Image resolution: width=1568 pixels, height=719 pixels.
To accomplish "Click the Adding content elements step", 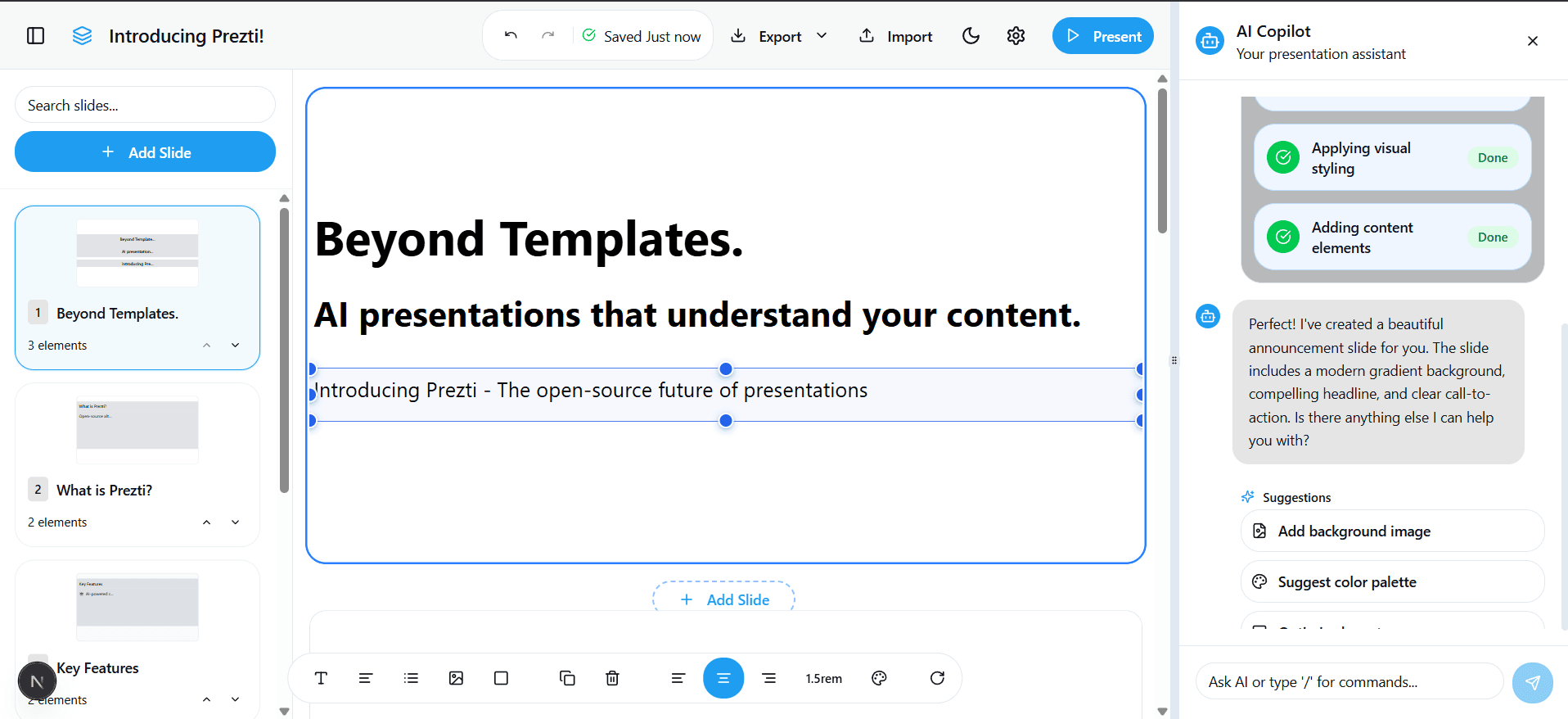I will click(x=1392, y=237).
